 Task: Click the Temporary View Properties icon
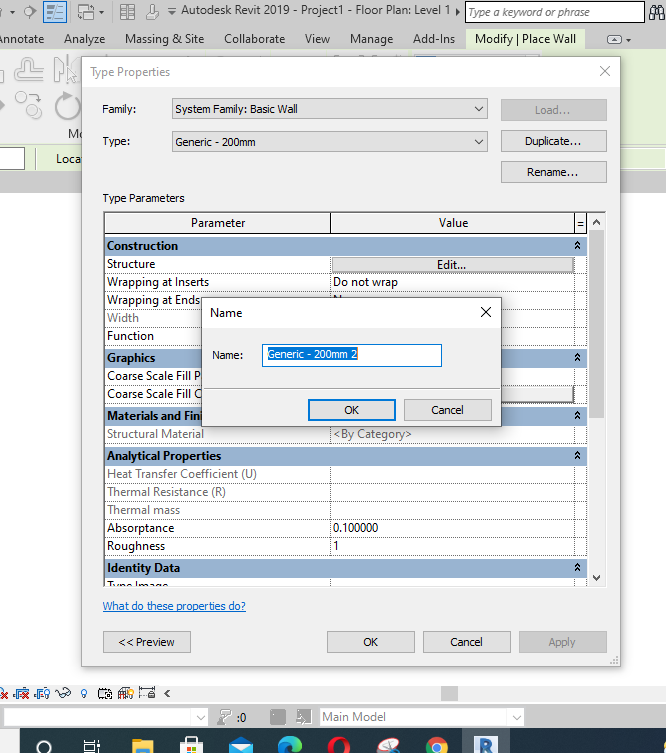[105, 693]
